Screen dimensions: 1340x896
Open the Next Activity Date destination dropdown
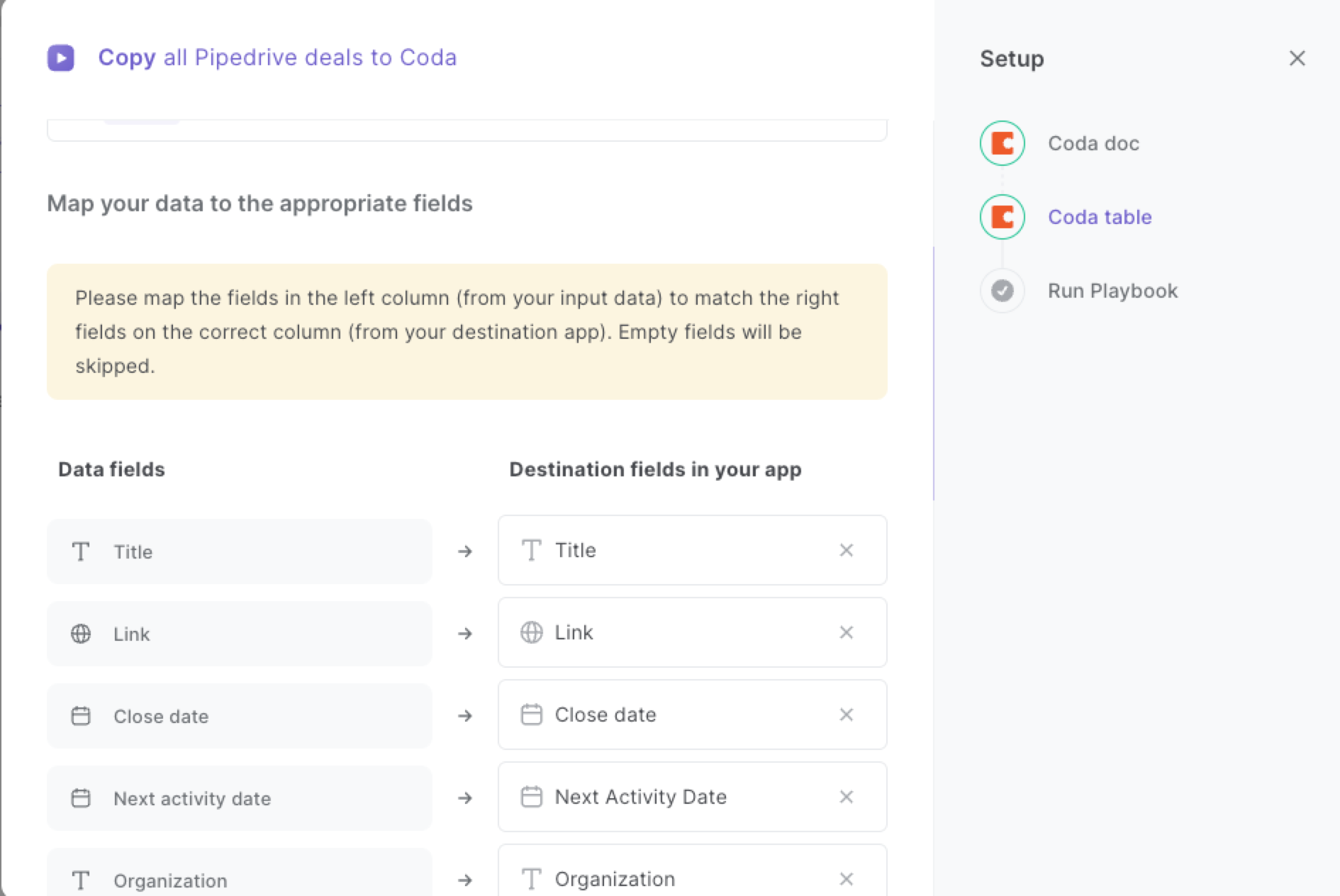[692, 797]
